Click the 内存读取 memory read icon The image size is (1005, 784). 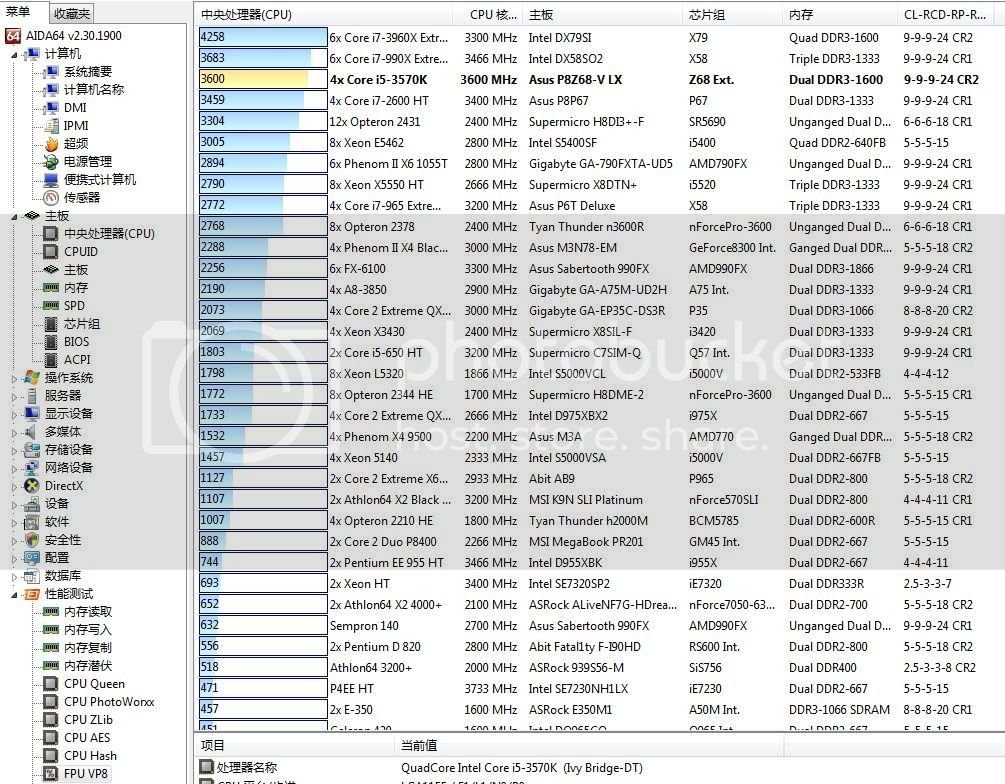pyautogui.click(x=50, y=612)
